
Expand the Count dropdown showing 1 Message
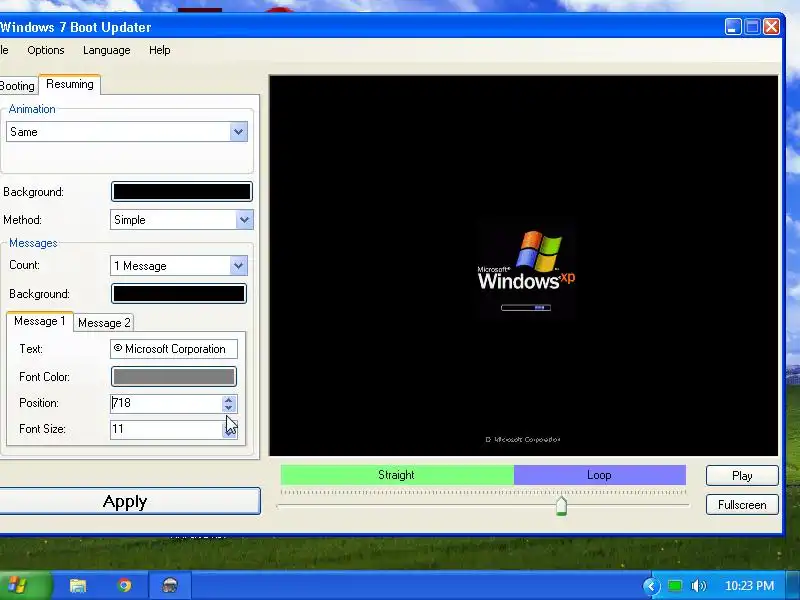point(179,266)
